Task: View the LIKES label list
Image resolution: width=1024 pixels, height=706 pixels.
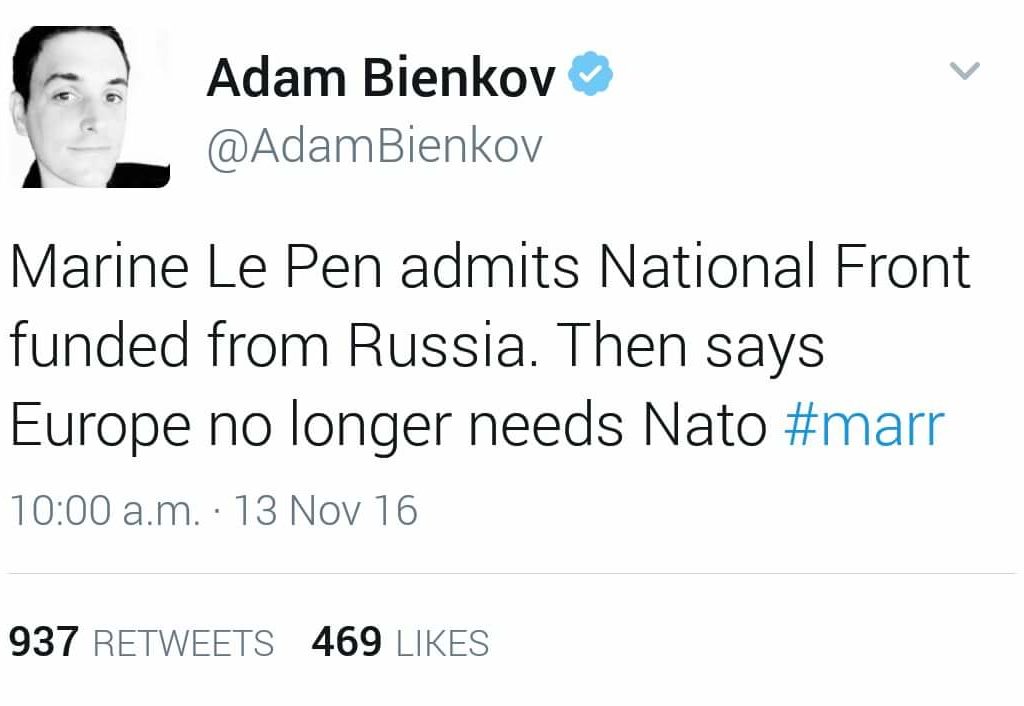Action: (x=443, y=643)
